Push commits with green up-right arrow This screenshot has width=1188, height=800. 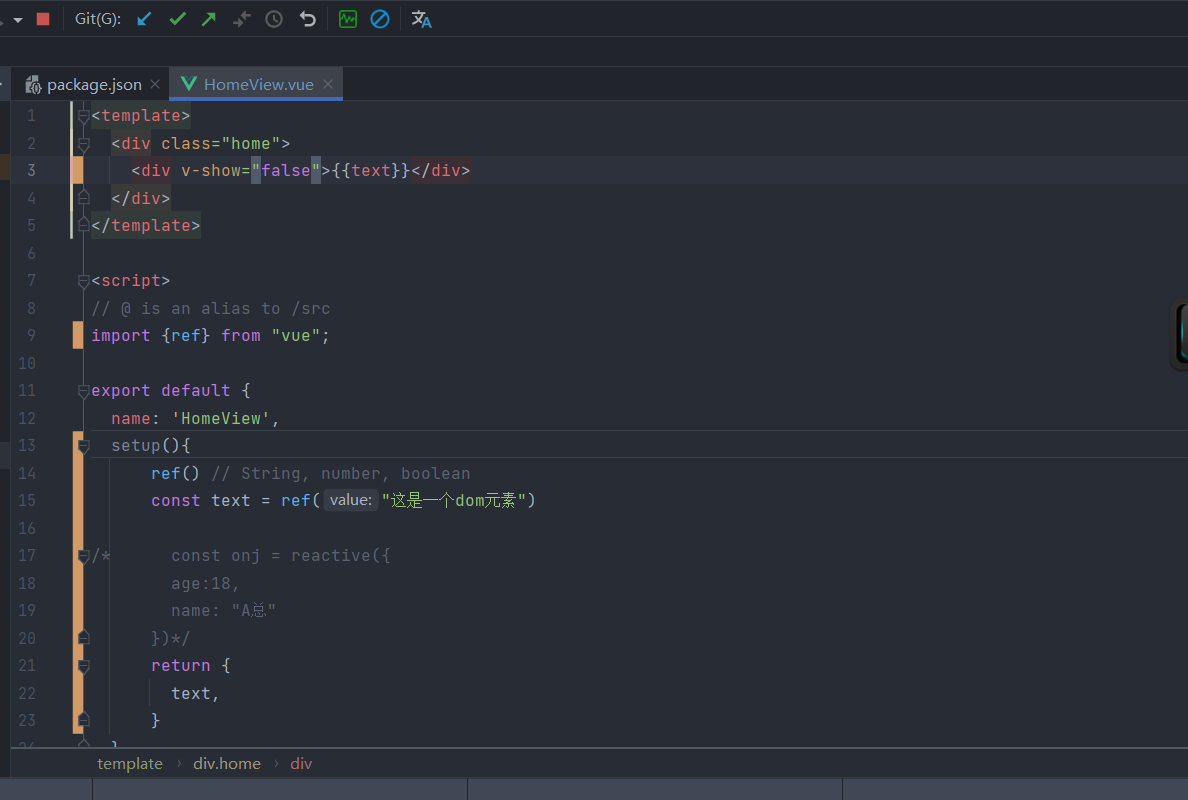pyautogui.click(x=209, y=19)
